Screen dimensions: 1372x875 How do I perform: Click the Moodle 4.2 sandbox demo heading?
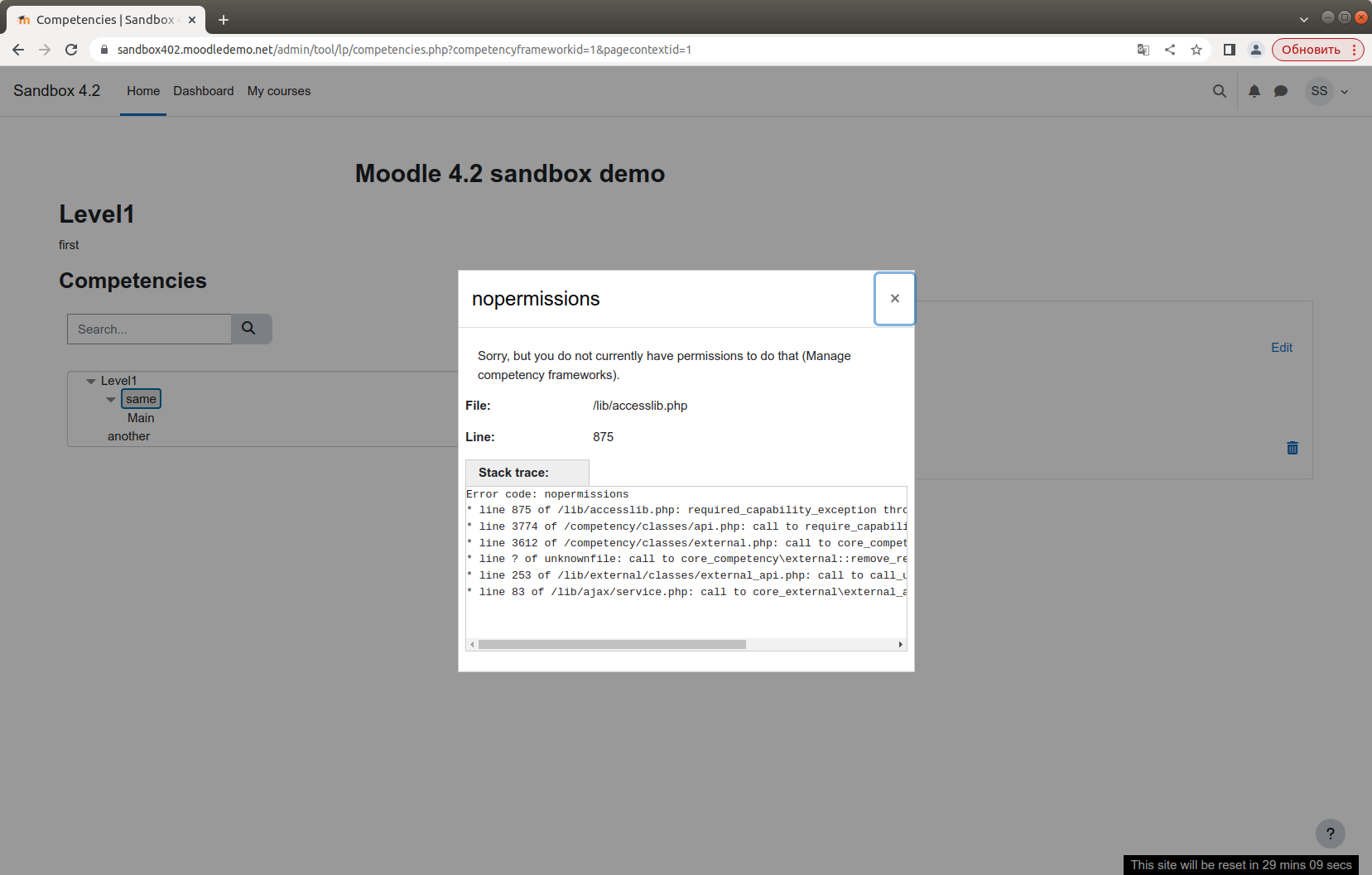pos(510,173)
